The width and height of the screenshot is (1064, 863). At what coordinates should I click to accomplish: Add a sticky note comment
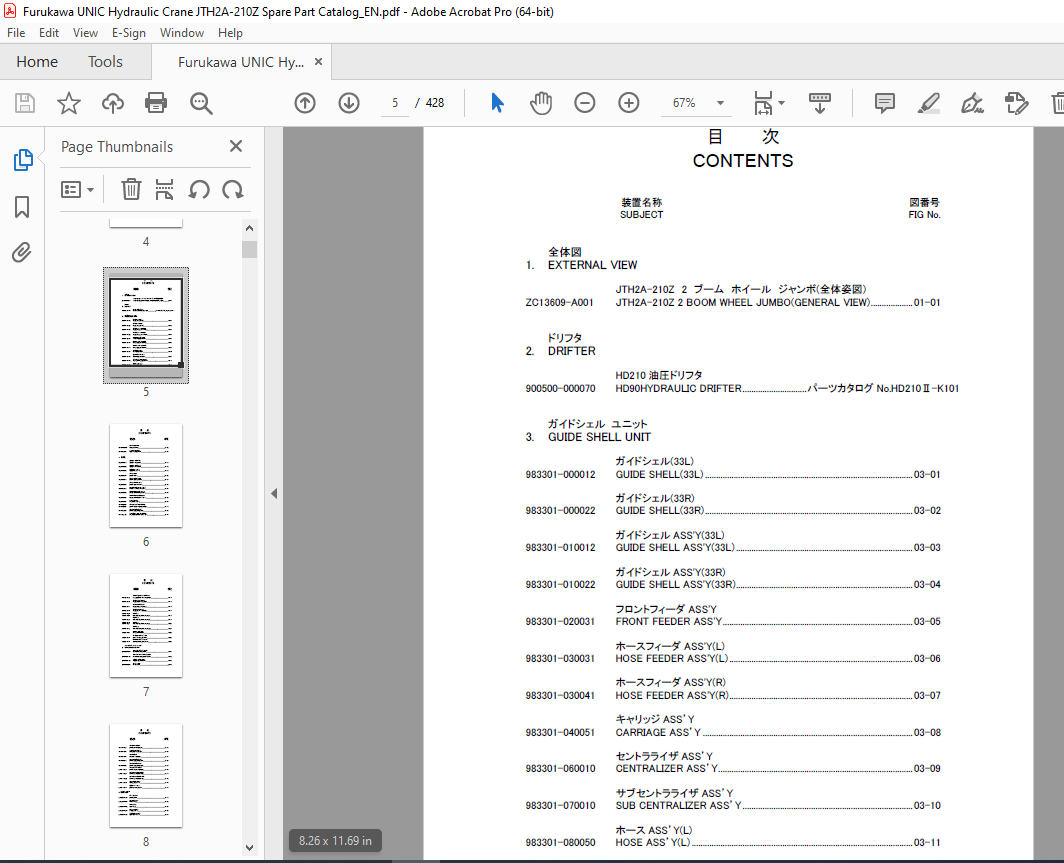[885, 103]
